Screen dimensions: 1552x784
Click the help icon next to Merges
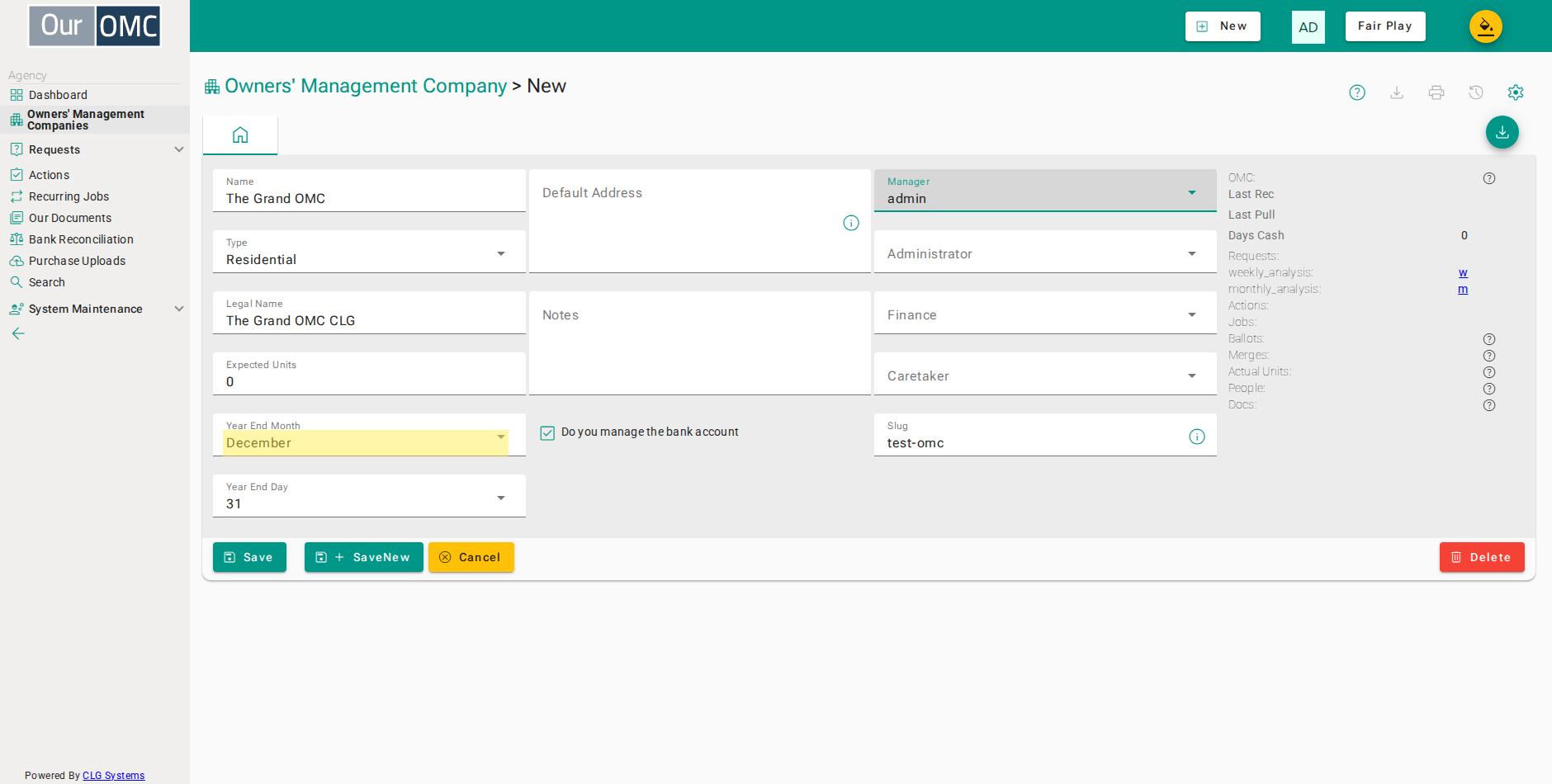[x=1489, y=356]
